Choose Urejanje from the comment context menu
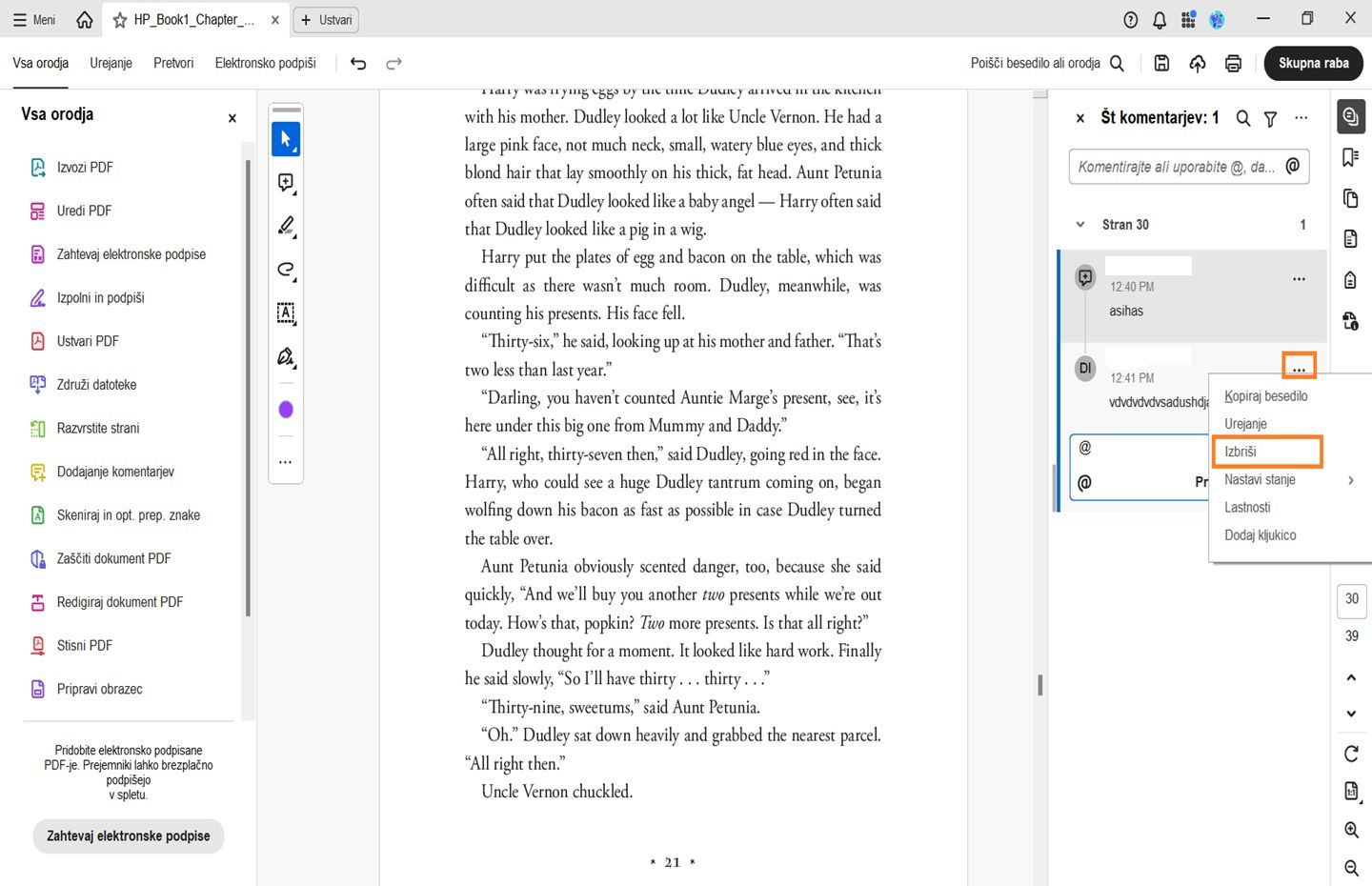 [1245, 424]
